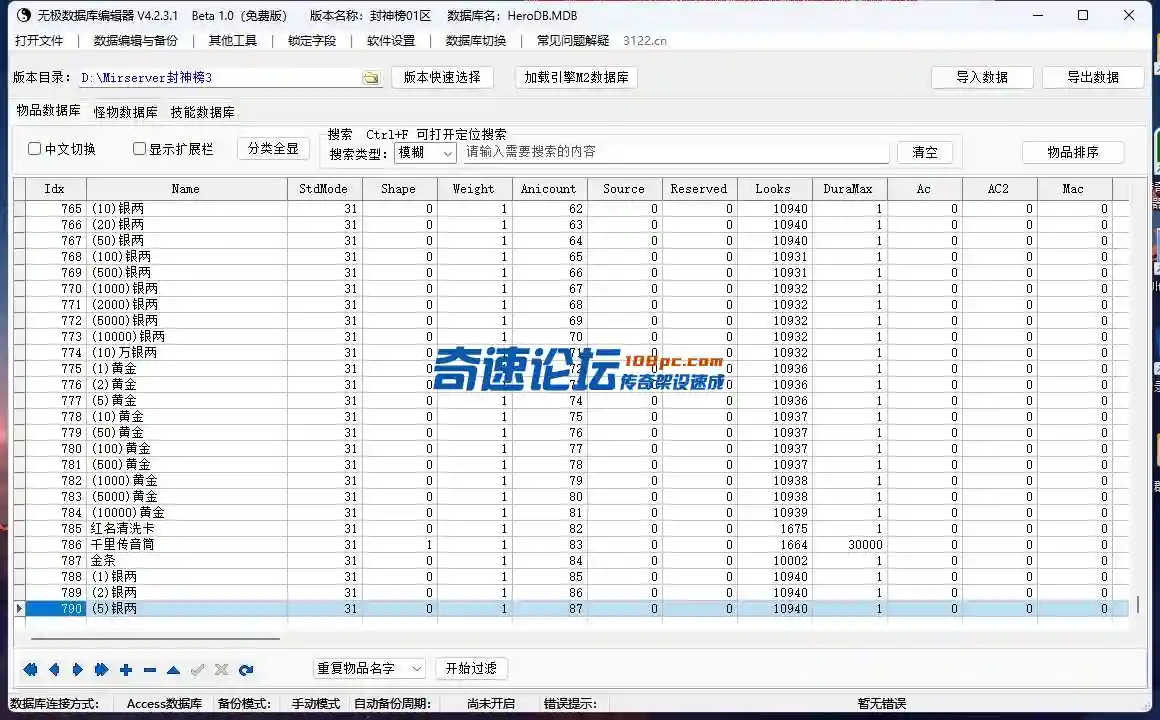
Task: Click the Source column header
Action: click(x=624, y=189)
